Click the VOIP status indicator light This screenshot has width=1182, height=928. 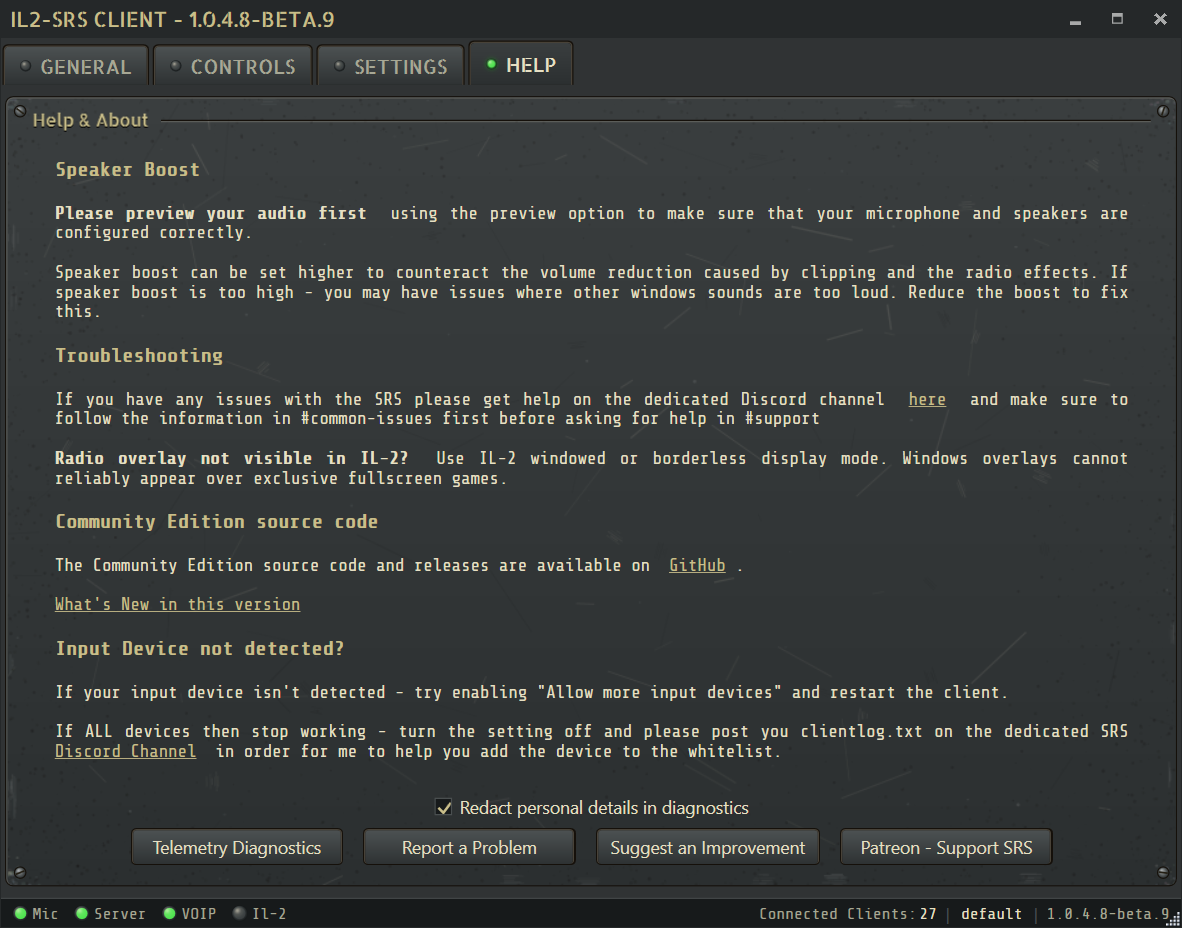point(170,914)
